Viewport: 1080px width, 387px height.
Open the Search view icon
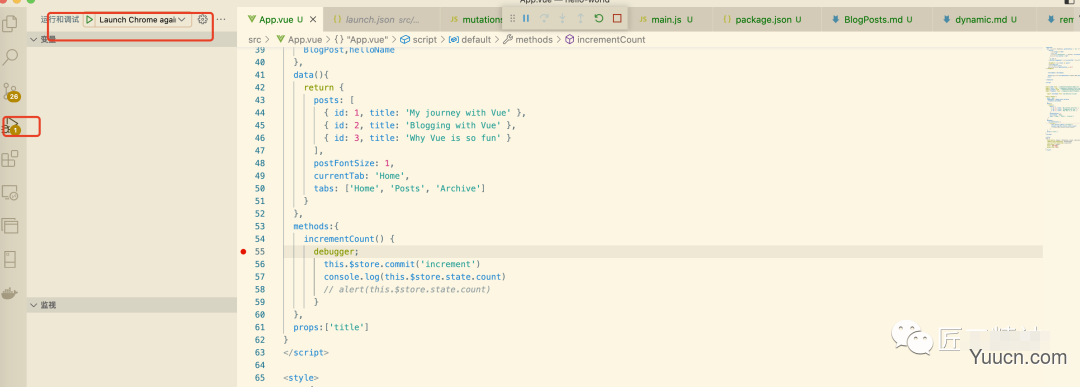[10, 57]
